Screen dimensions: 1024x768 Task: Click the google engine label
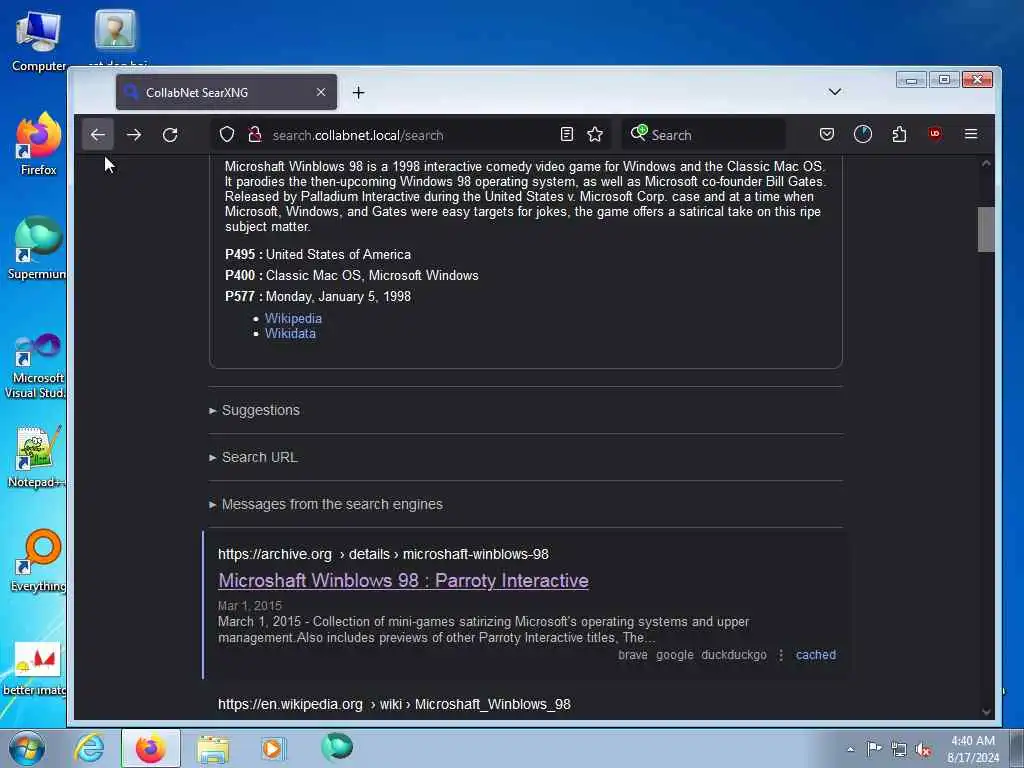tap(675, 654)
